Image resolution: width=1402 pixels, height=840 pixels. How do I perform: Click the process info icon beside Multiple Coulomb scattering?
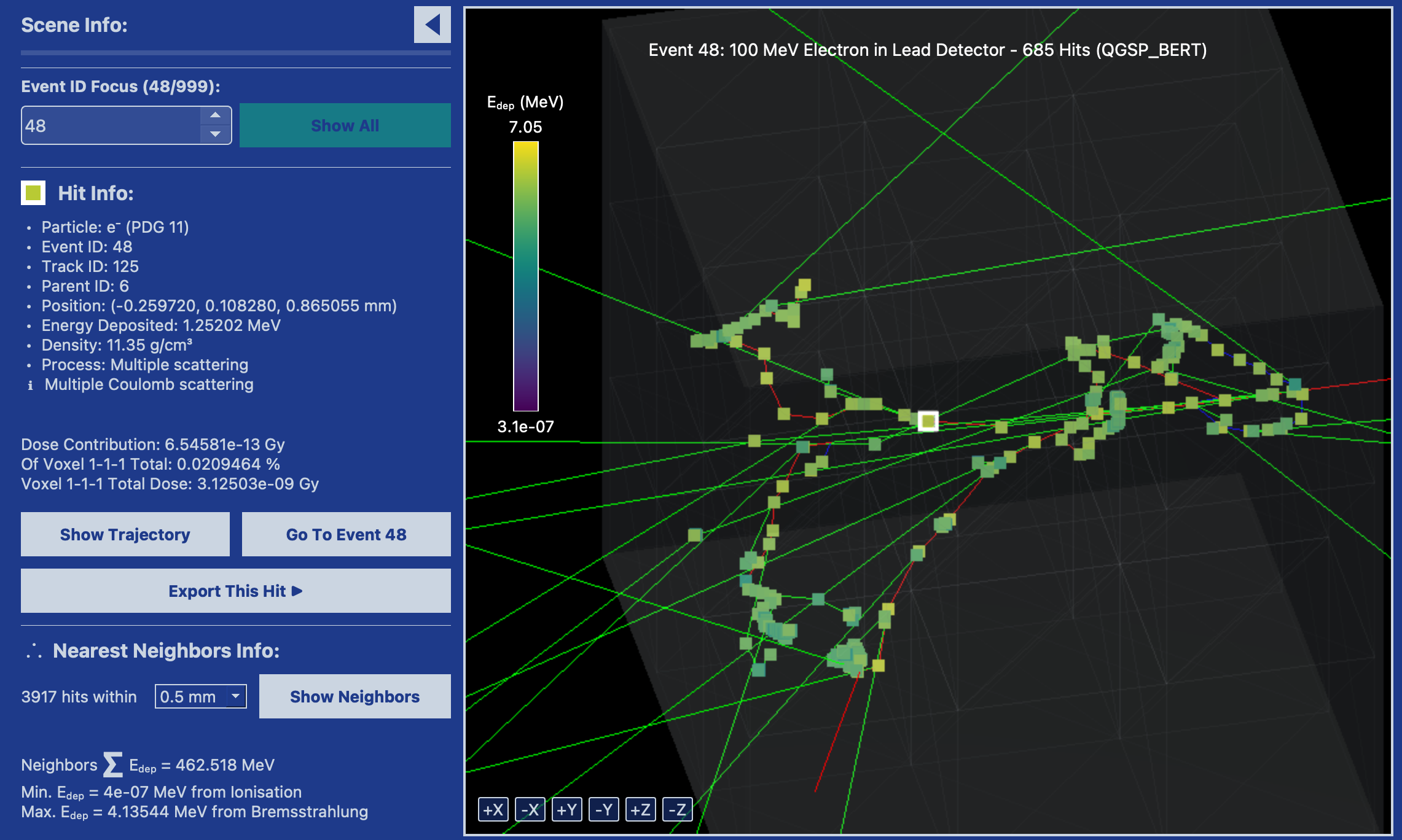(30, 385)
